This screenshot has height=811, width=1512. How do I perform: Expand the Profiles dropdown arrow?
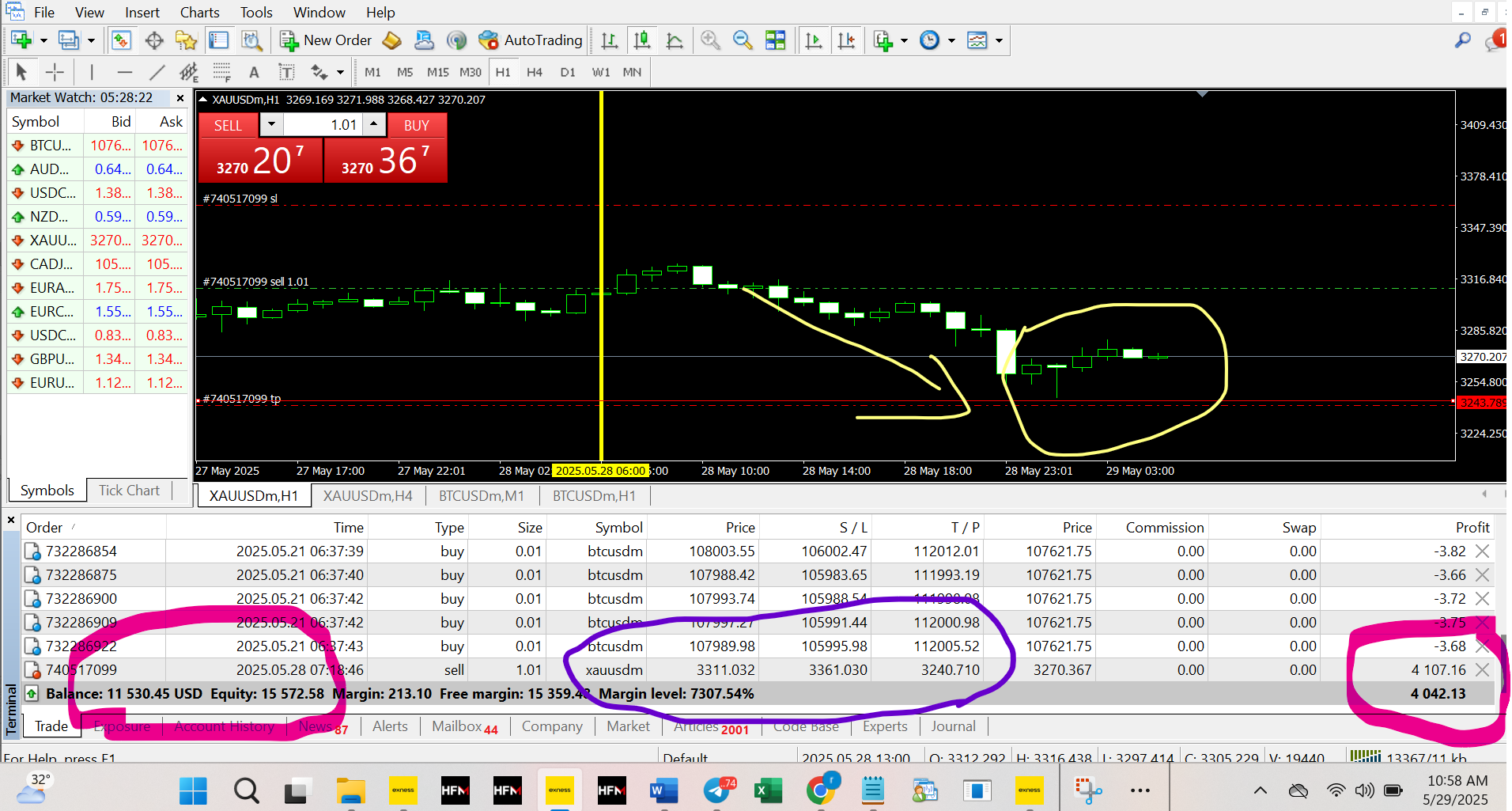(91, 40)
